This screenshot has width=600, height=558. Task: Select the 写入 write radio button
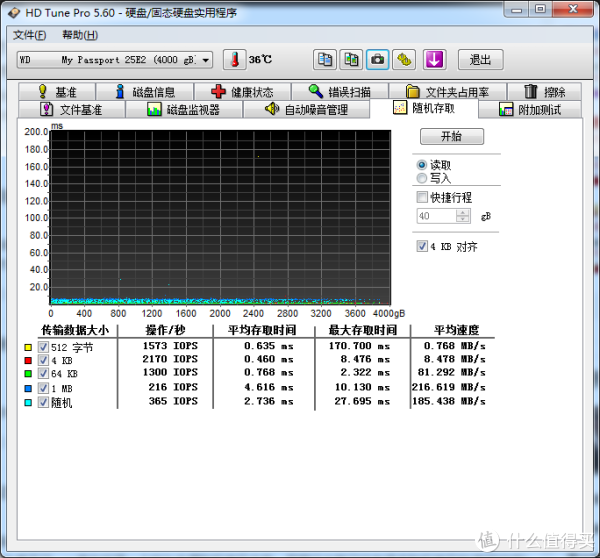pyautogui.click(x=422, y=178)
